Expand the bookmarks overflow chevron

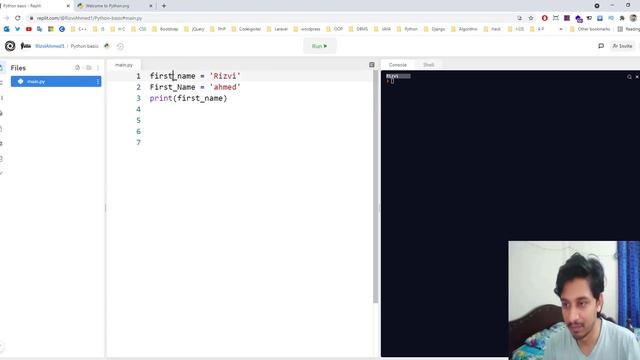pos(561,29)
